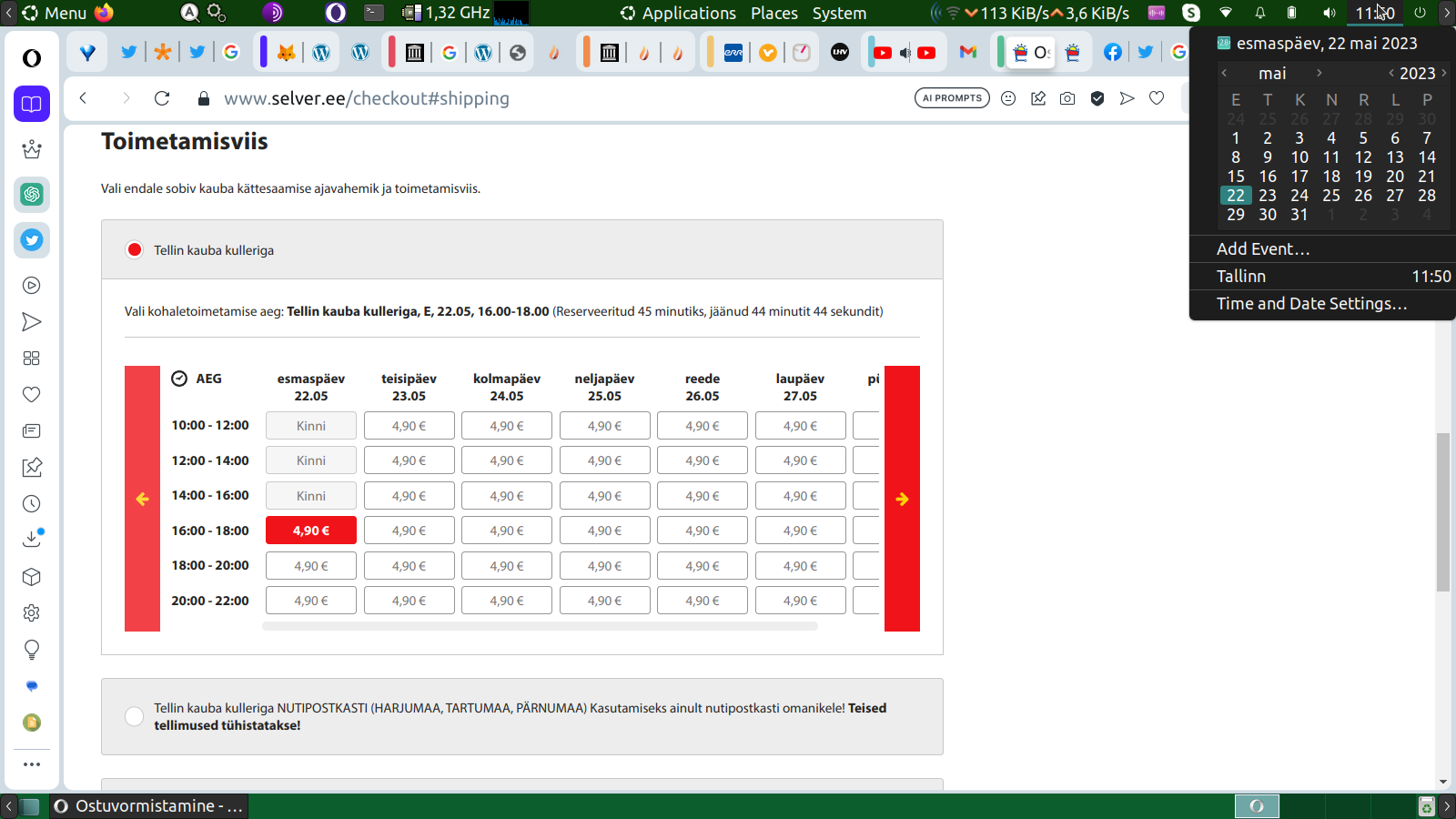Add page to bookmarks with heart icon
Screen dimensions: 1456x819
(x=1157, y=98)
